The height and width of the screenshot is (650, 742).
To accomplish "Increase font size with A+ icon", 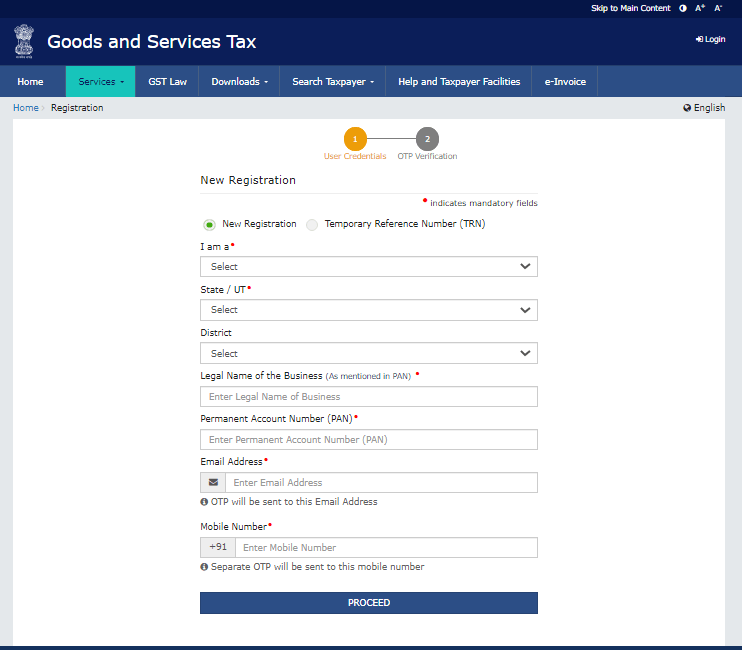I will [700, 8].
